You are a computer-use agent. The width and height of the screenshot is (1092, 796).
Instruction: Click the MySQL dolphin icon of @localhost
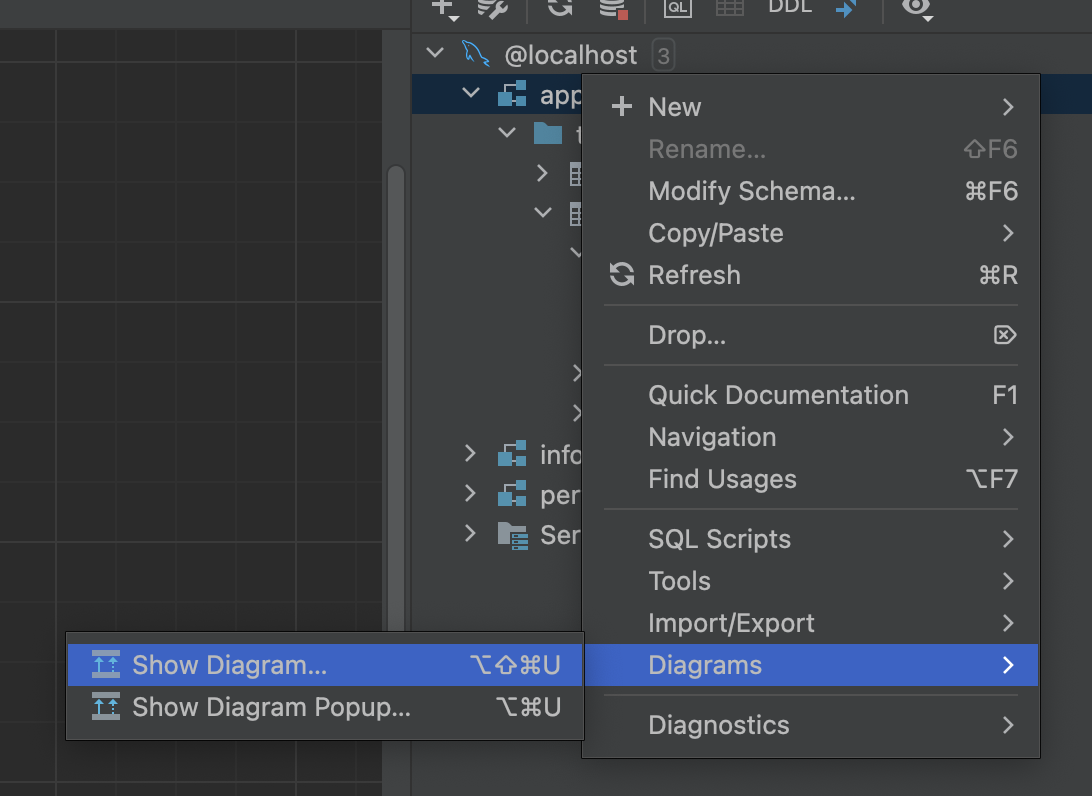[x=476, y=54]
